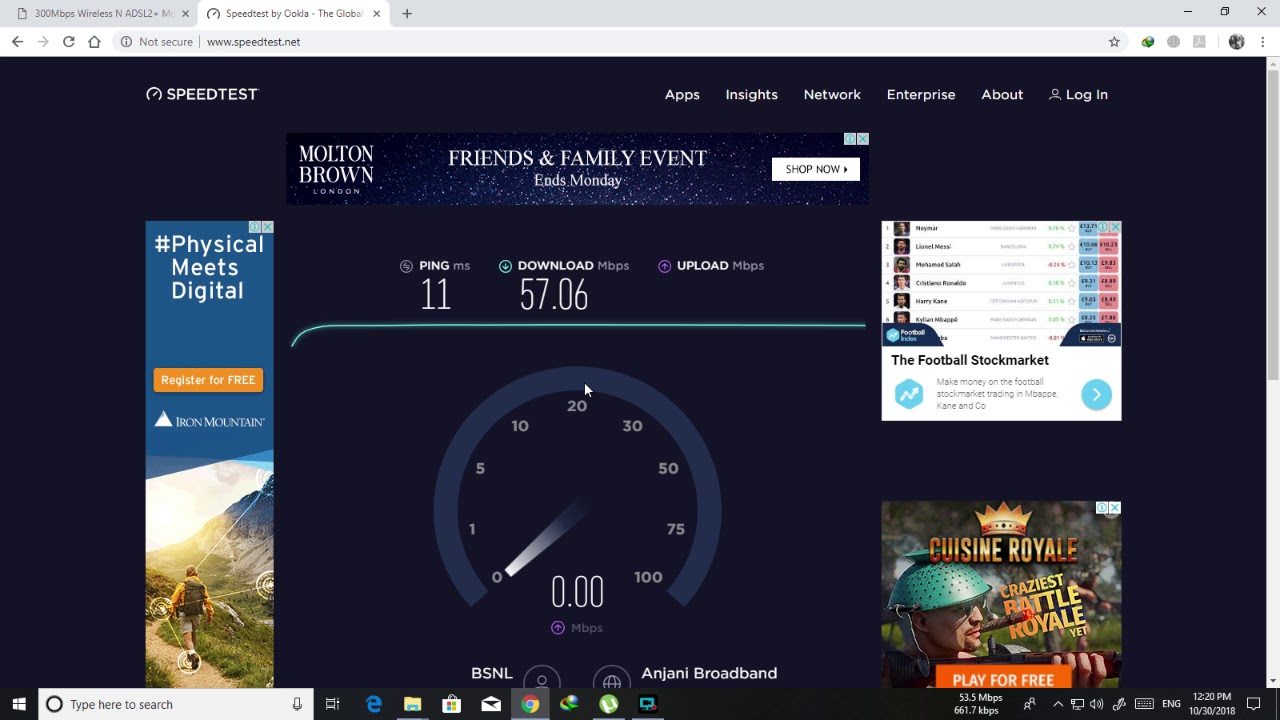Click microphone icon in taskbar search

click(x=297, y=704)
